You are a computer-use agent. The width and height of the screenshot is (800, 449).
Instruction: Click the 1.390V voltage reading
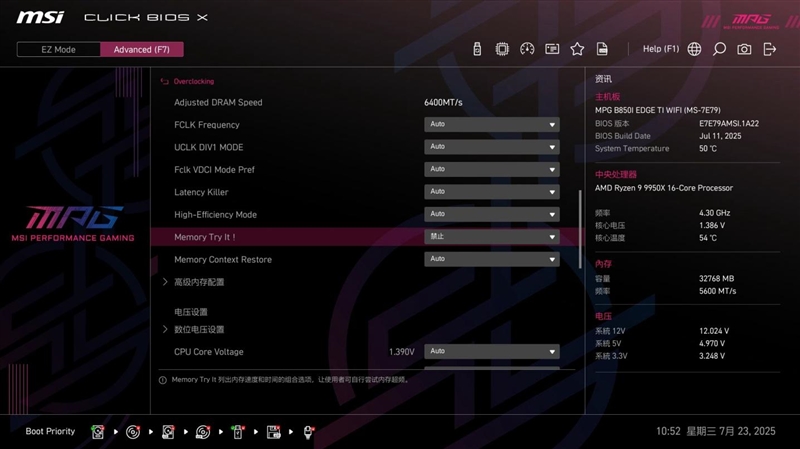pos(402,352)
